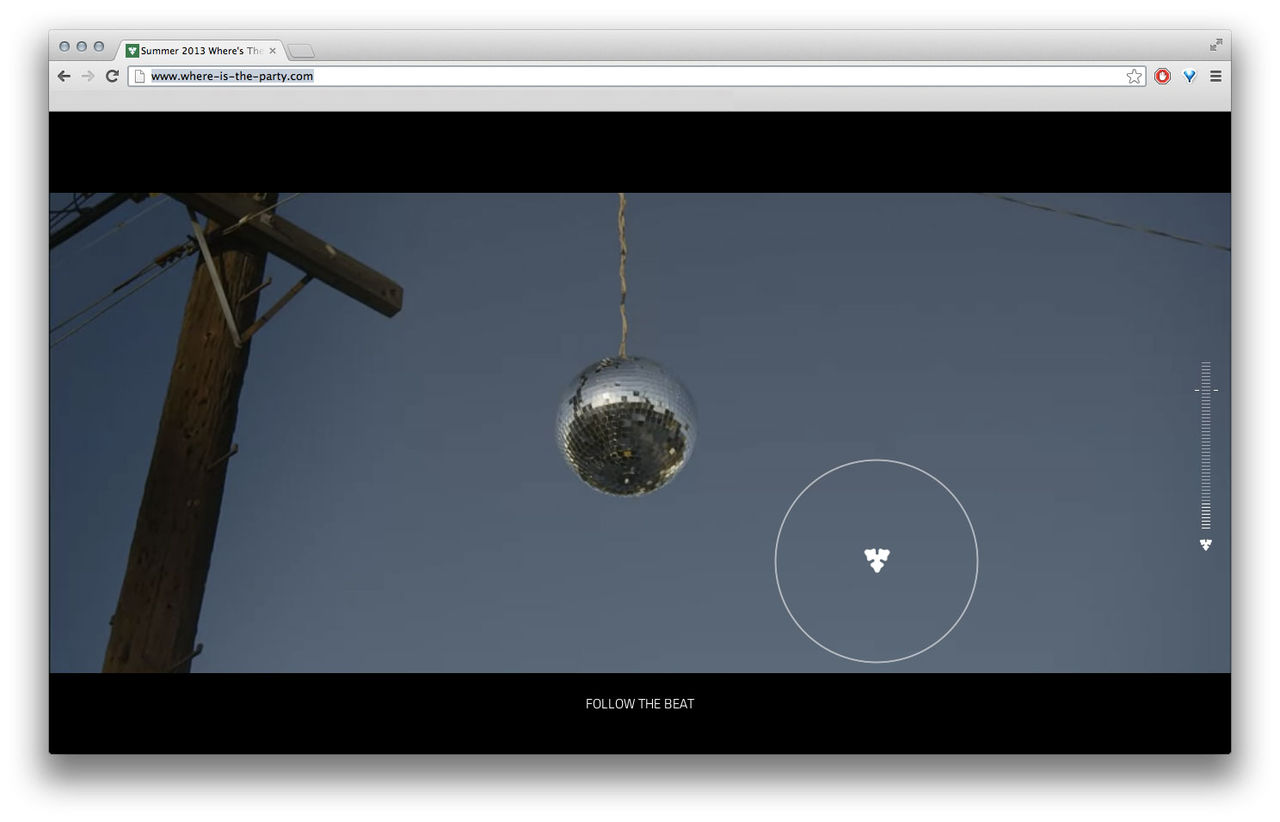1280x822 pixels.
Task: Click the orange circle extension icon
Action: coord(1162,76)
